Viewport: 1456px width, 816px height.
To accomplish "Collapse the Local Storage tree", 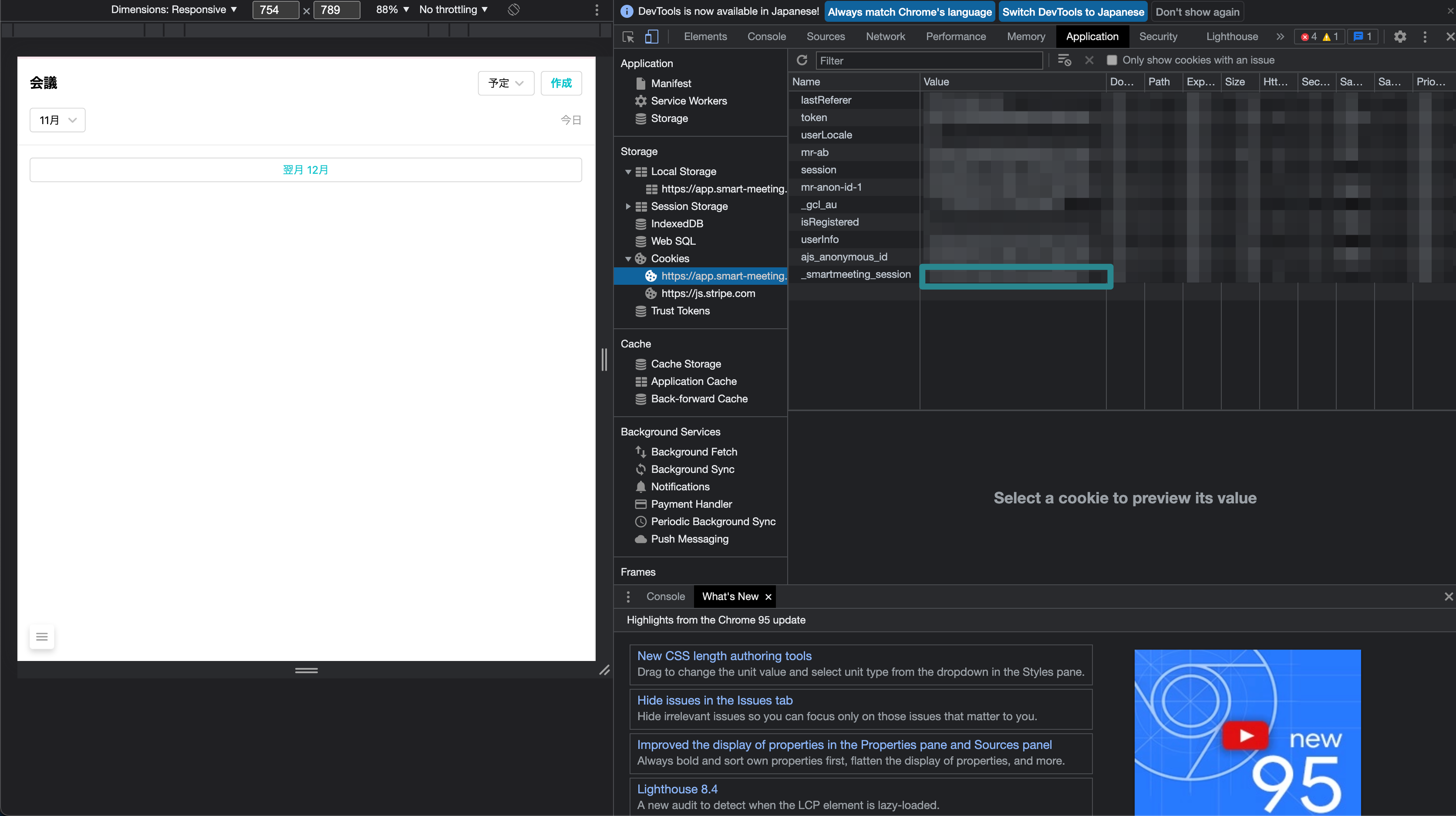I will pos(628,172).
